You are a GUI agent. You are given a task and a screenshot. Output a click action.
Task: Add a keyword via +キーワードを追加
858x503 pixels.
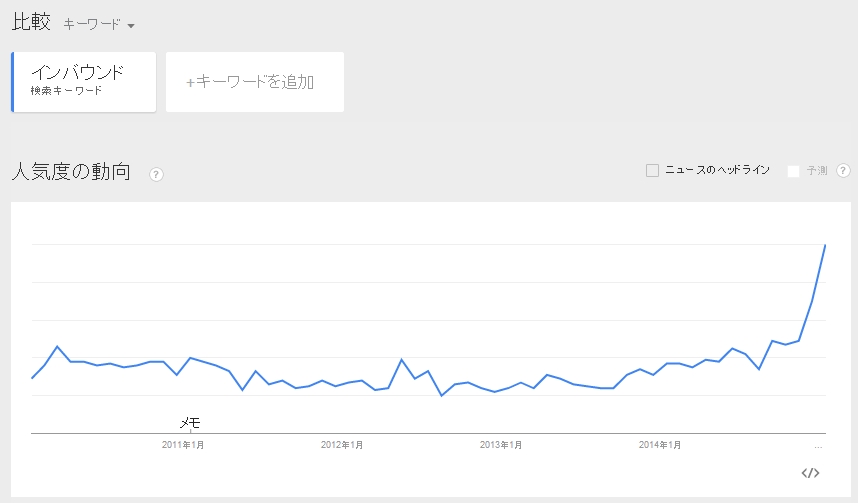(255, 82)
